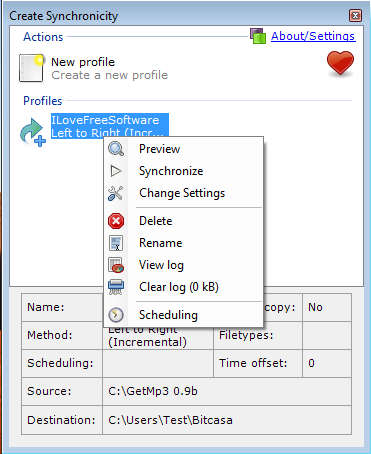Click the ILoveFreeSoftware profile arrow icon

click(x=33, y=132)
